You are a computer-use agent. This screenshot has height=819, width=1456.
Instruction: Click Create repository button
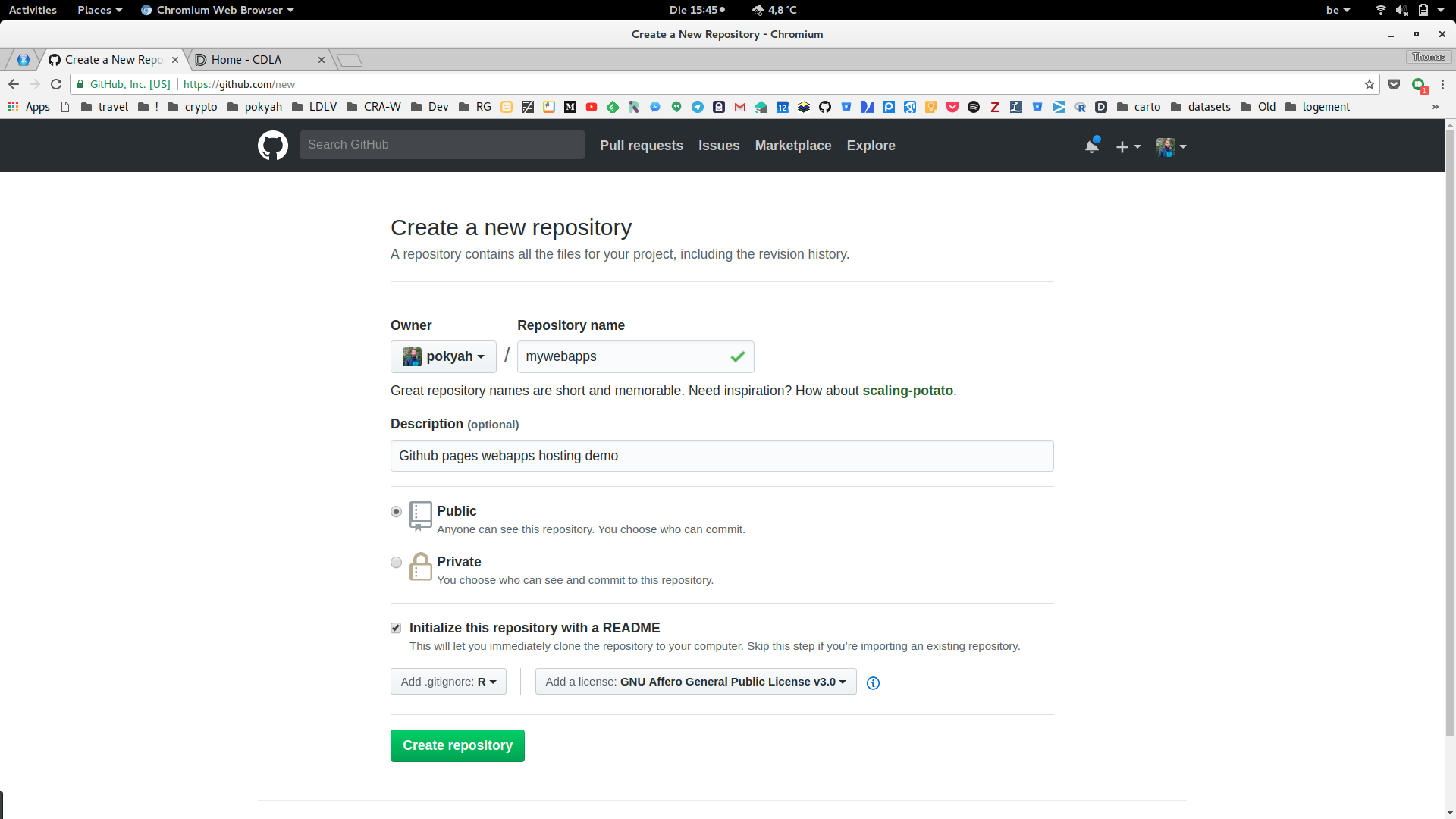click(458, 745)
